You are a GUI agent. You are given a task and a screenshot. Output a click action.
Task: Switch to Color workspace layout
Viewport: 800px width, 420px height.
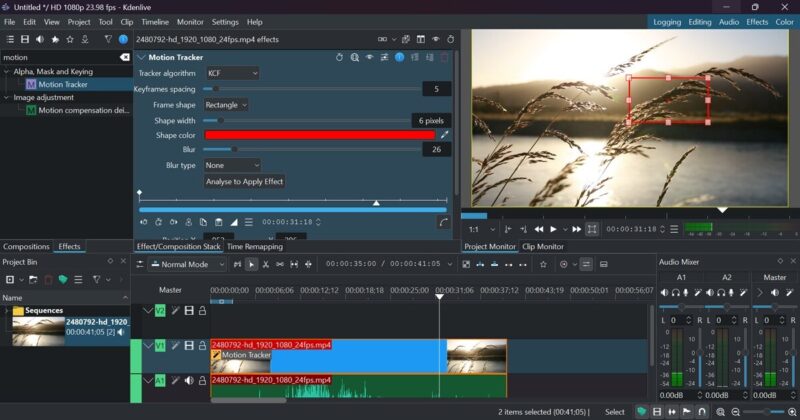(x=785, y=22)
